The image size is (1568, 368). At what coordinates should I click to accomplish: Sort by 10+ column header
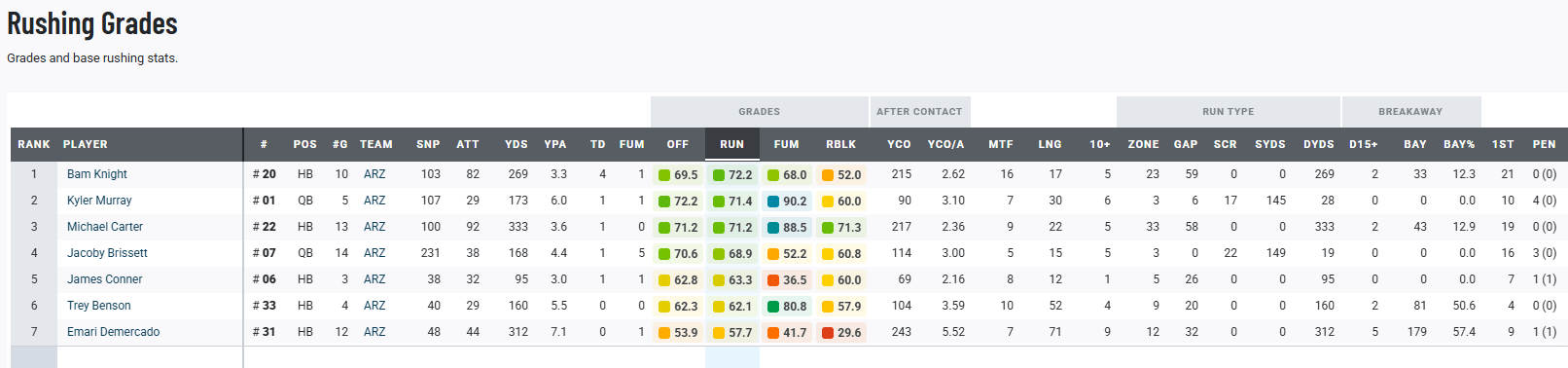[1100, 144]
